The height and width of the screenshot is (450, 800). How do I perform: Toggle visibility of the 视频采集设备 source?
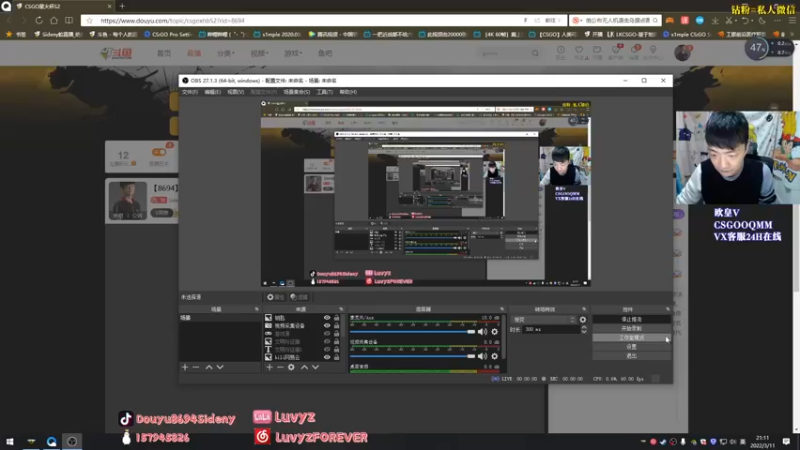(327, 326)
